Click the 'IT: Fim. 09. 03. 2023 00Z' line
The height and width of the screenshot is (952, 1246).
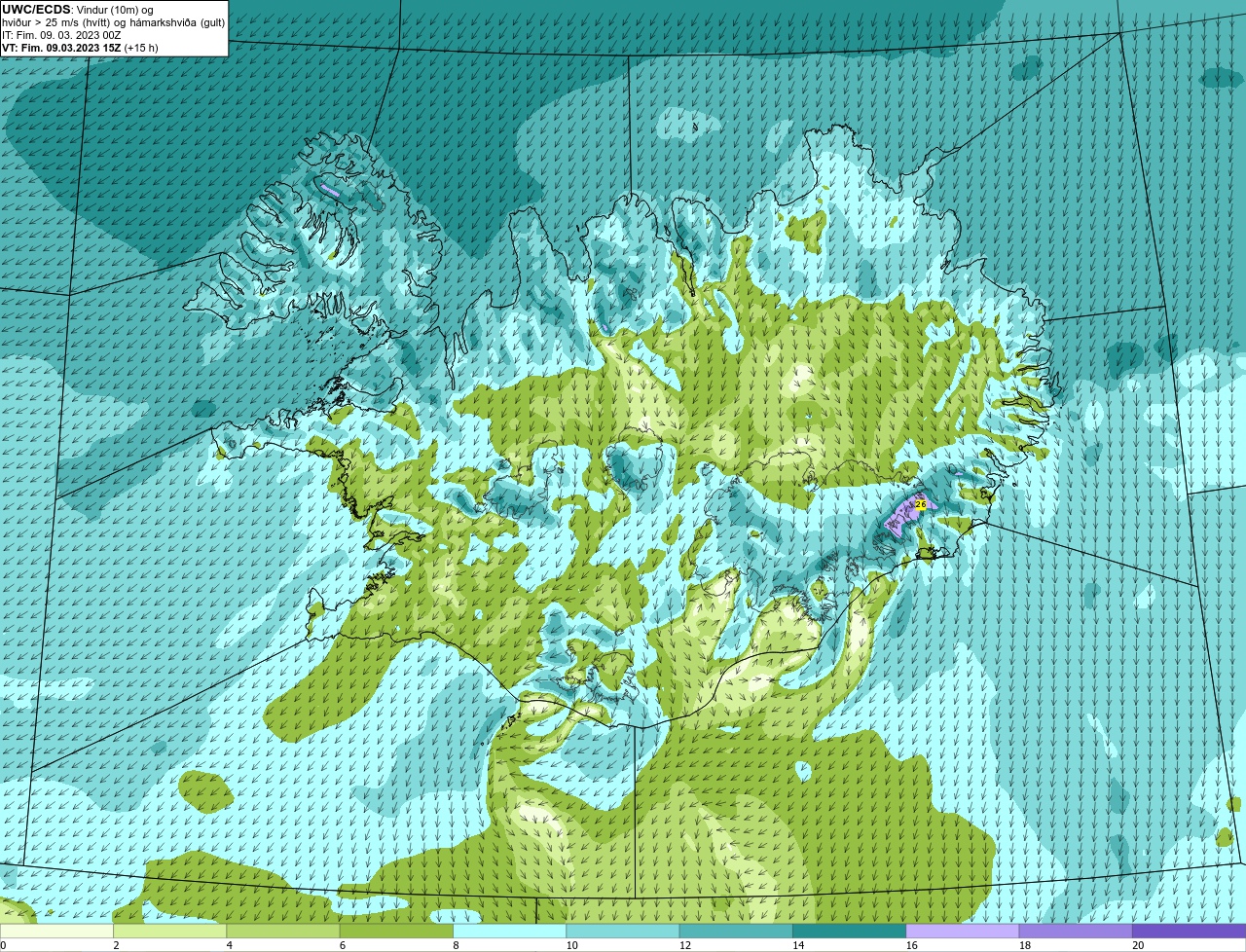click(61, 35)
